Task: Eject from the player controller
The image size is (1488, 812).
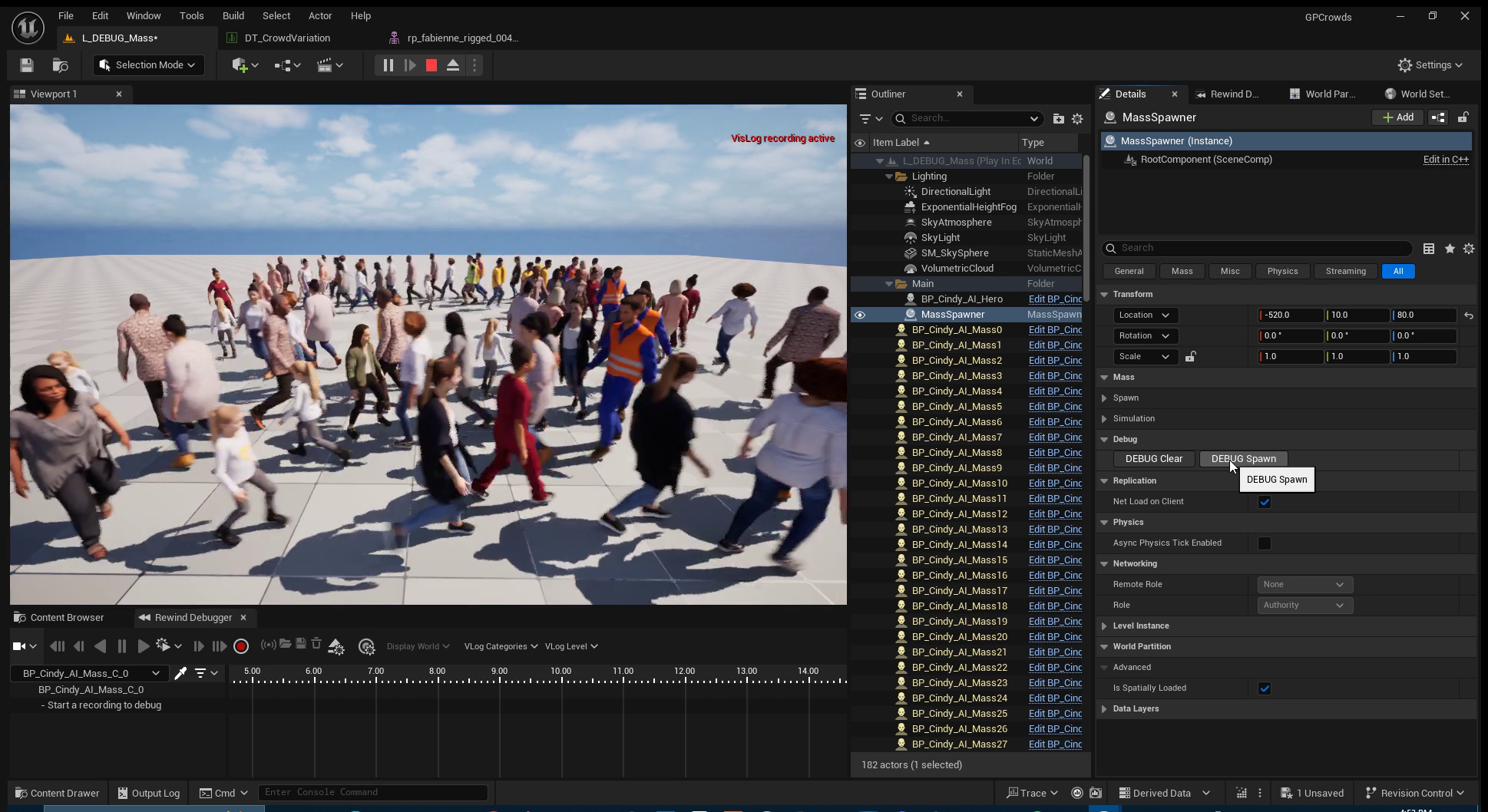Action: coord(453,65)
